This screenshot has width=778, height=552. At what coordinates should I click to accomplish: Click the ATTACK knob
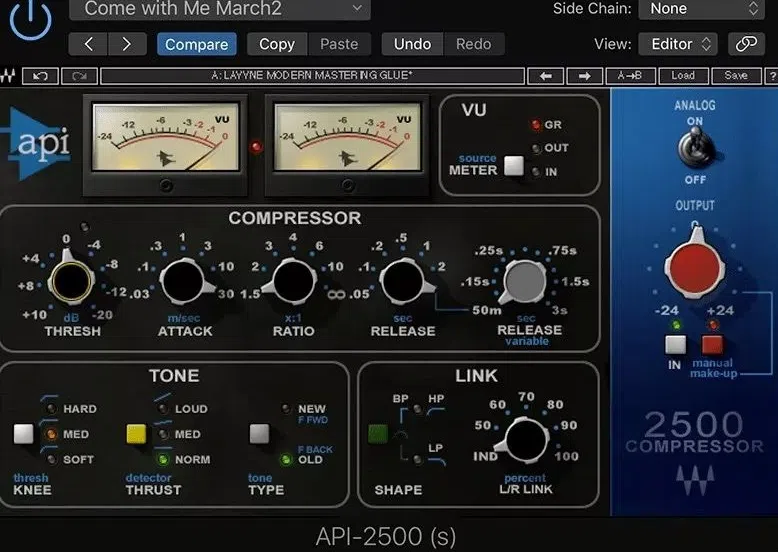pos(183,281)
